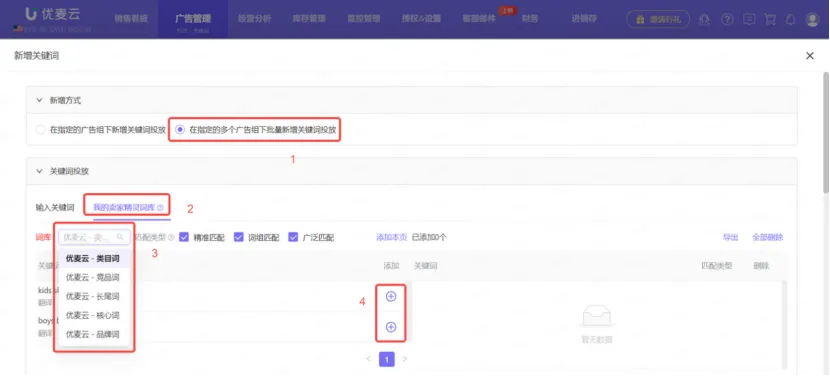The height and width of the screenshot is (376, 830).
Task: Click the 导出 link
Action: pyautogui.click(x=730, y=237)
